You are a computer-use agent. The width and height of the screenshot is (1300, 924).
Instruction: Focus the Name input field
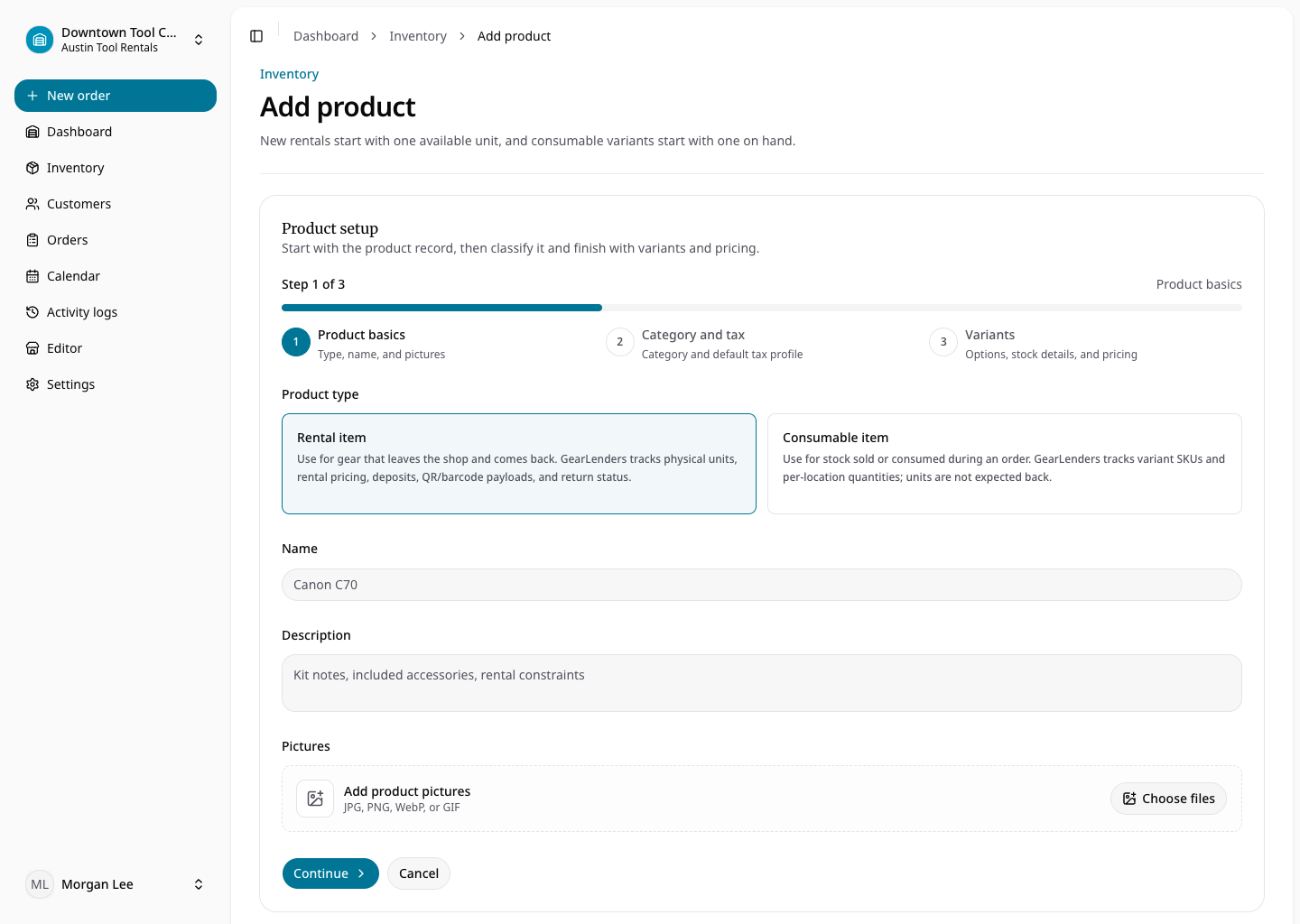click(762, 585)
